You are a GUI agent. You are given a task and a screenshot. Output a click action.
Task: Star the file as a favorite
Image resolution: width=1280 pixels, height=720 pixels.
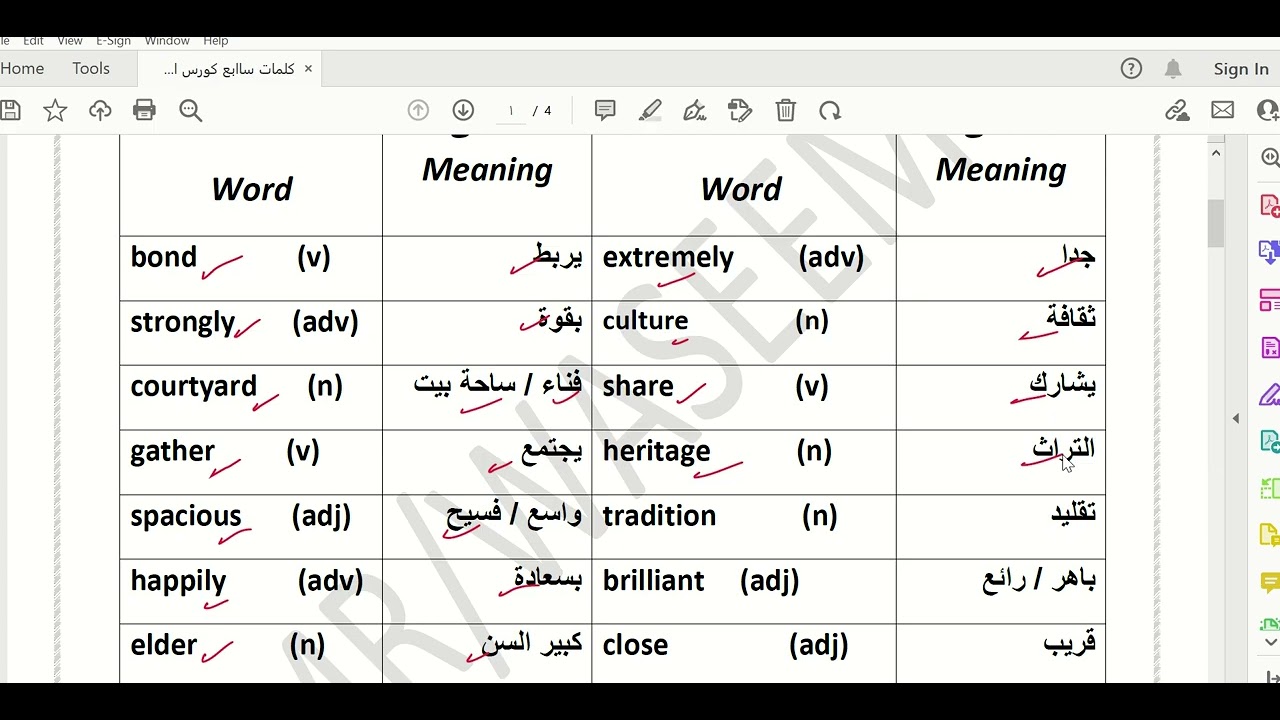(55, 111)
